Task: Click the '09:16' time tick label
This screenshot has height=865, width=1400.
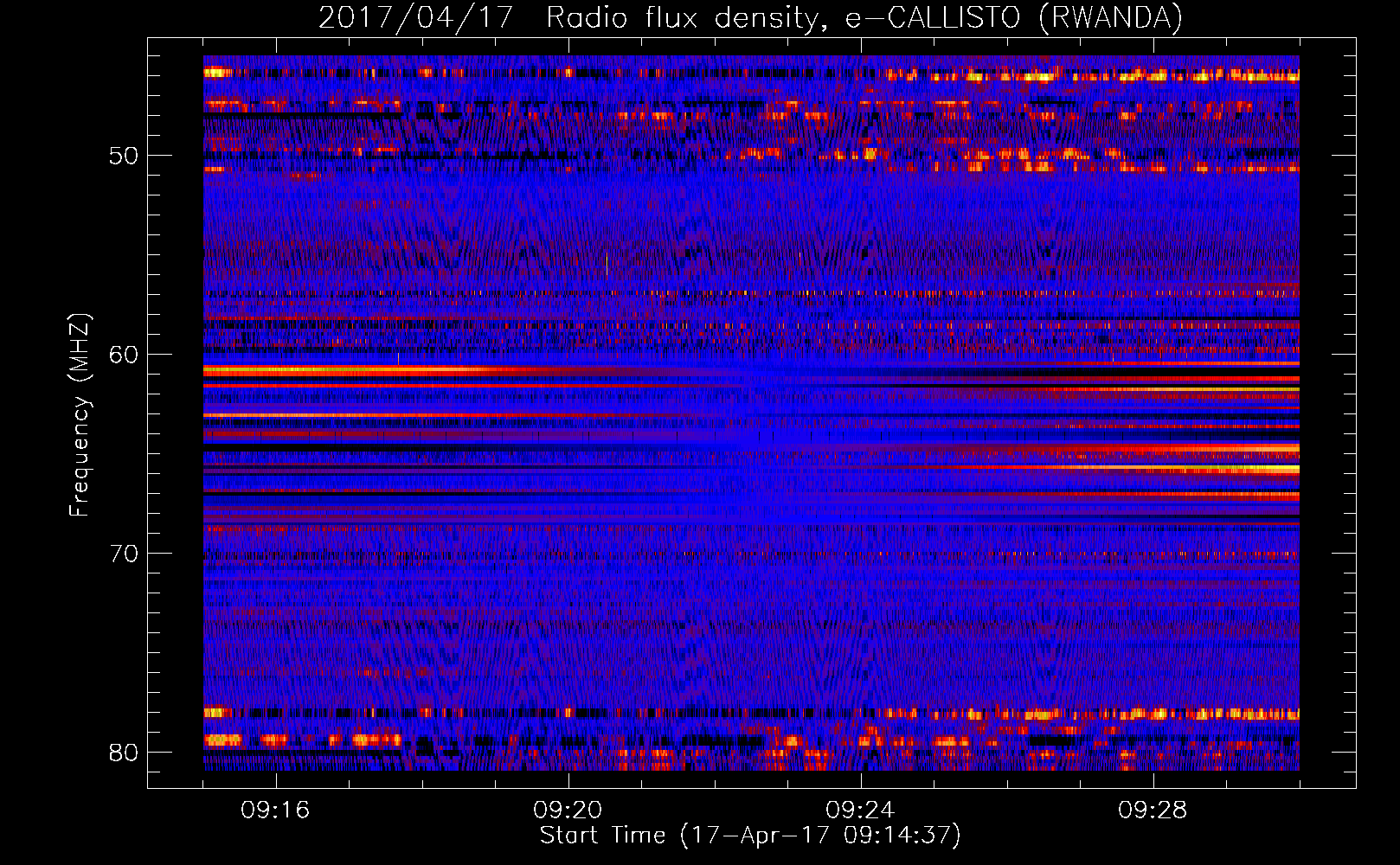Action: (275, 811)
